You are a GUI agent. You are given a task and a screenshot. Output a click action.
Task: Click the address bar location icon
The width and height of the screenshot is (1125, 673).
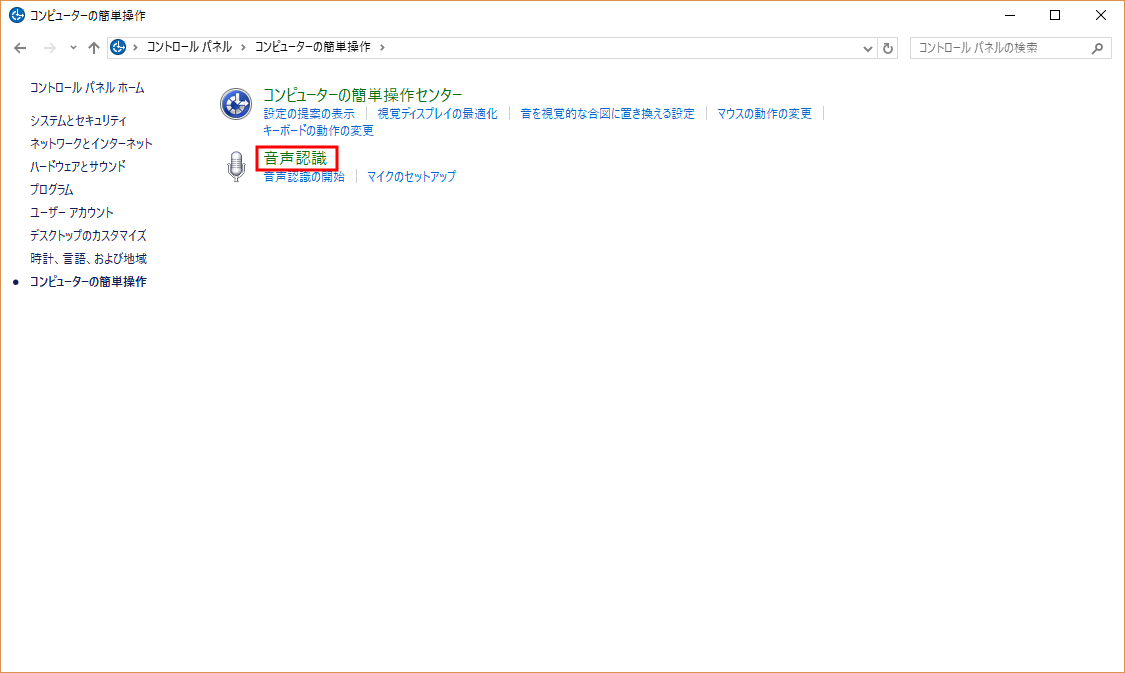click(118, 47)
